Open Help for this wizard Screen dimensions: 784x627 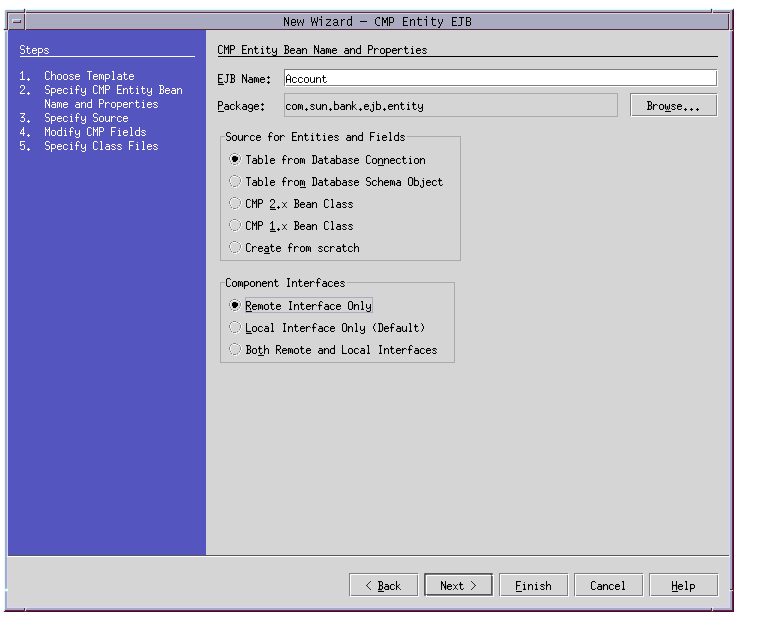[684, 585]
